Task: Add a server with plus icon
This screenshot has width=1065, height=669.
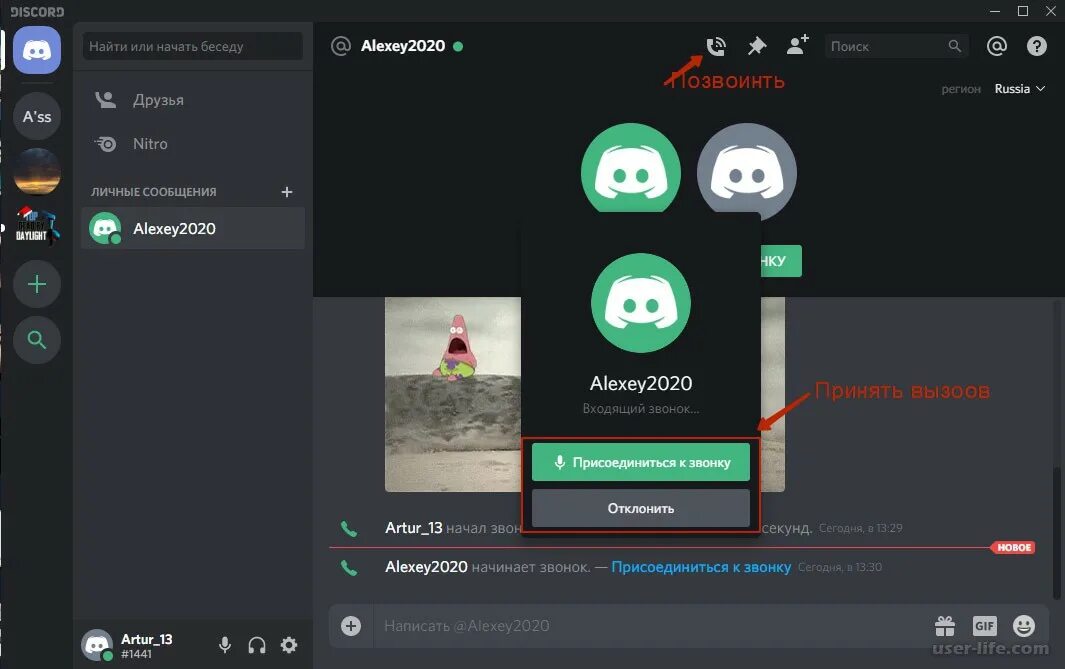Action: click(37, 284)
